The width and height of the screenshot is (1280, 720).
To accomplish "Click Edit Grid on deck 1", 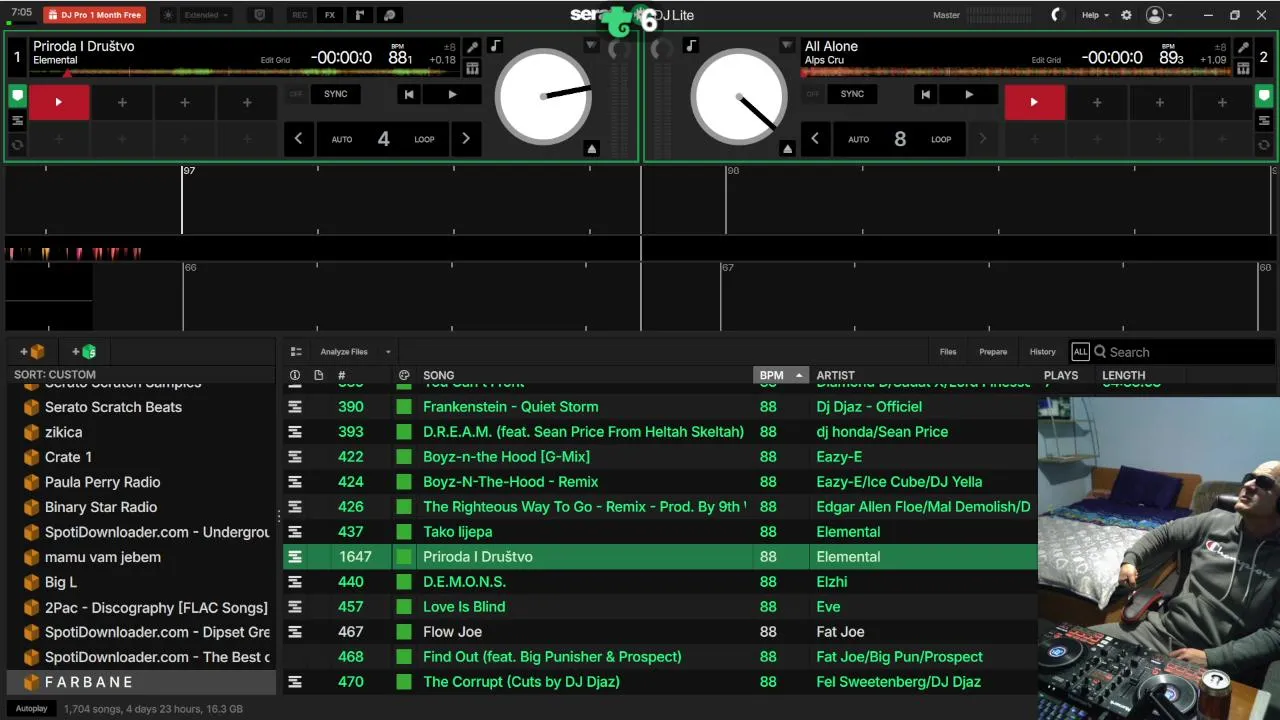I will point(275,60).
